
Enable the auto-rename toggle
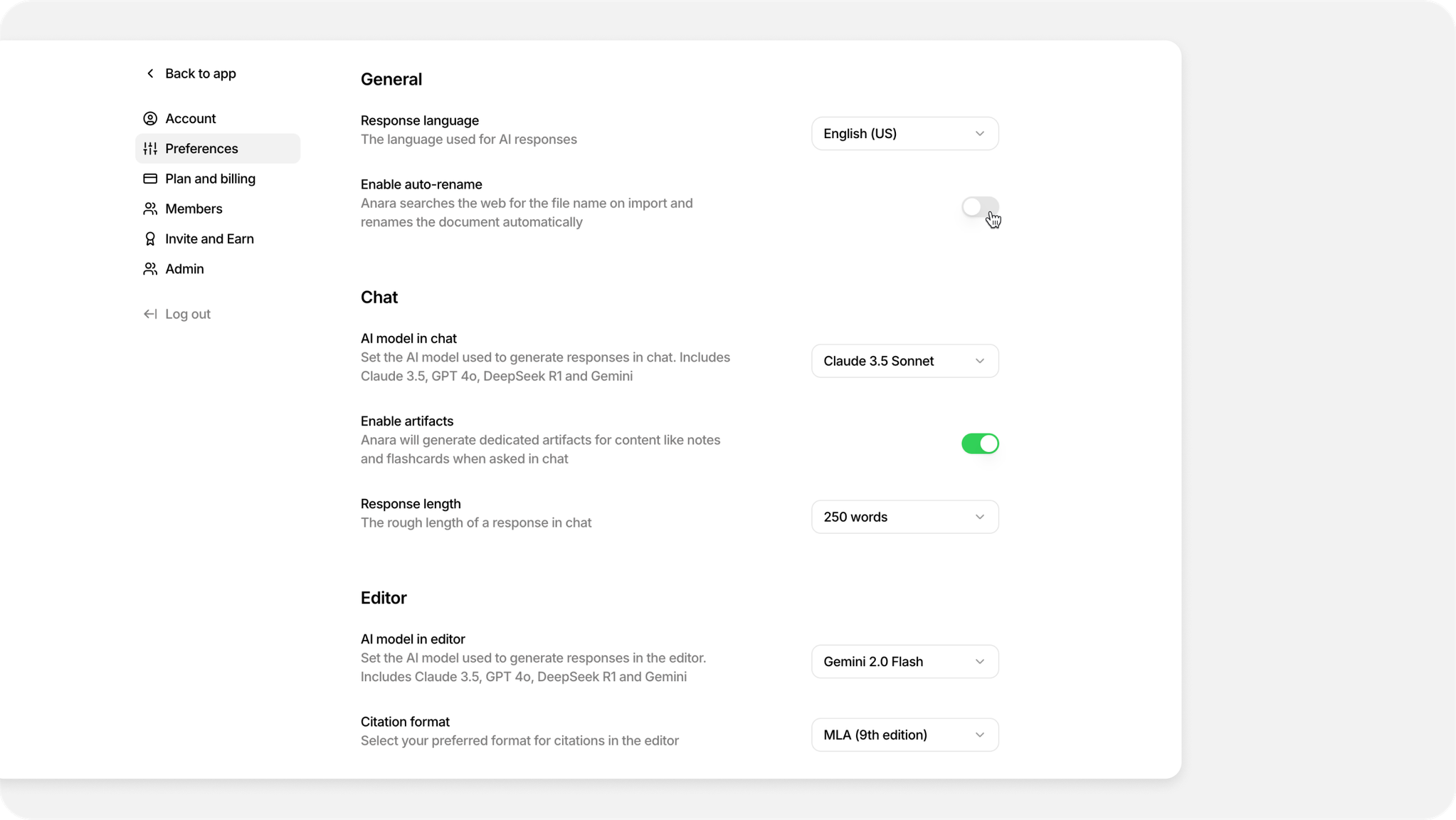pyautogui.click(x=980, y=207)
